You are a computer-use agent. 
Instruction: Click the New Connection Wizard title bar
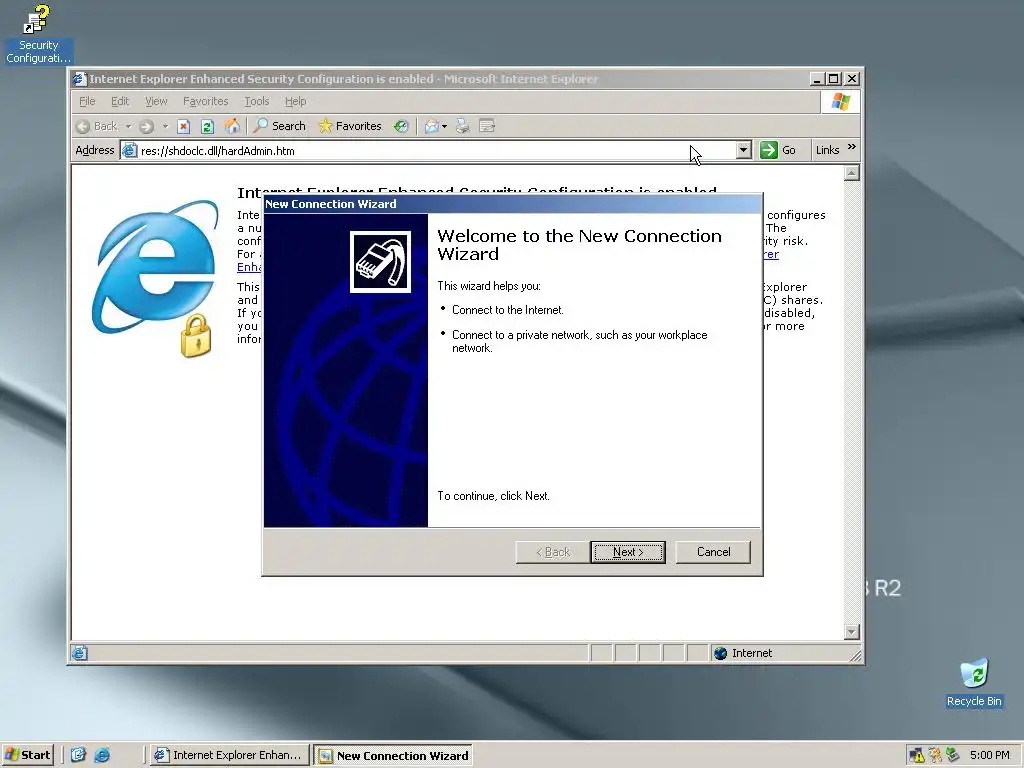pyautogui.click(x=512, y=204)
